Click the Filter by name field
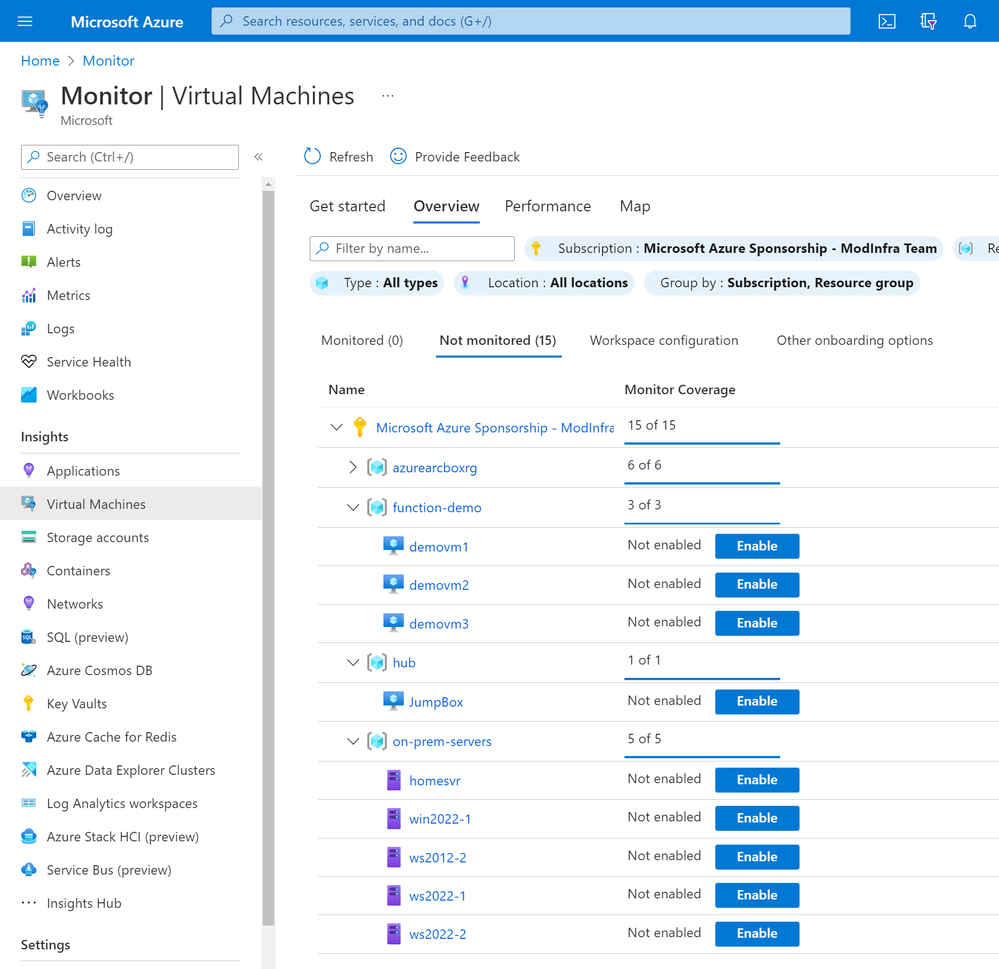This screenshot has width=999, height=969. click(412, 248)
